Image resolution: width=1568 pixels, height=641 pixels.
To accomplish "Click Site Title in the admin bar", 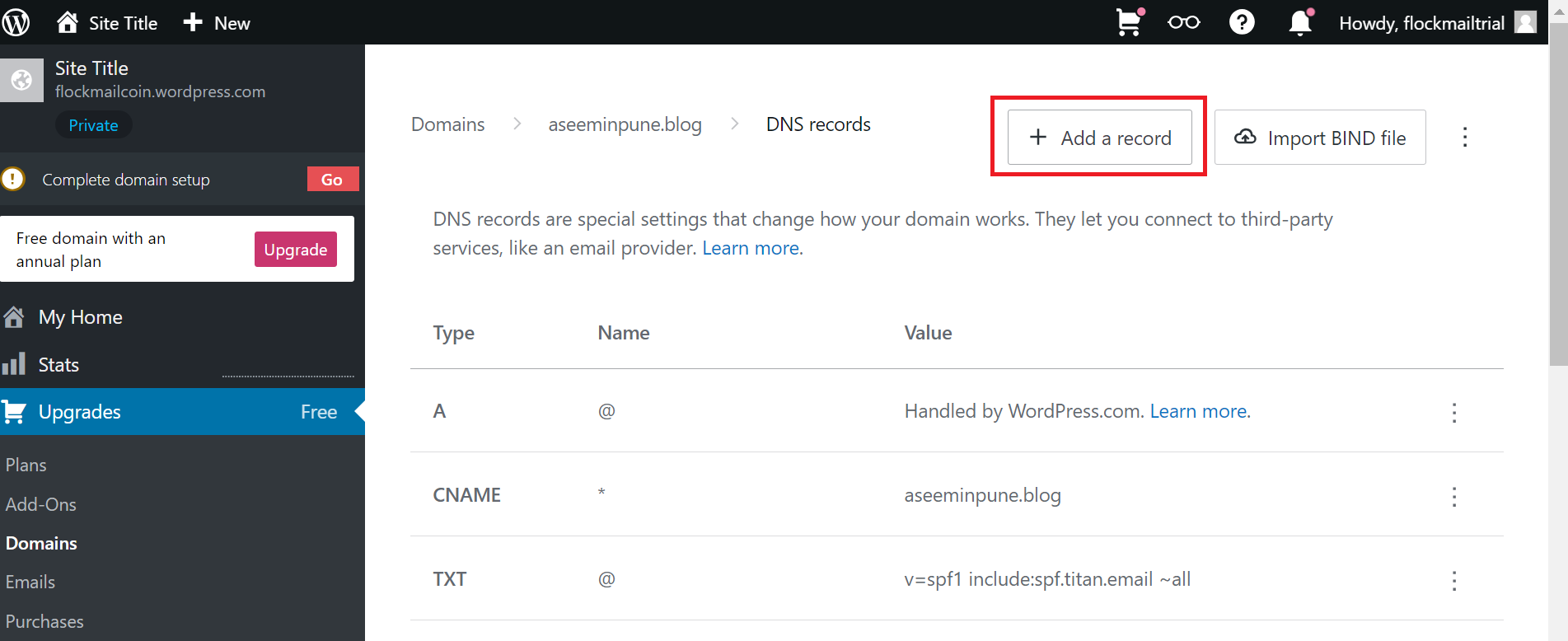I will (123, 23).
